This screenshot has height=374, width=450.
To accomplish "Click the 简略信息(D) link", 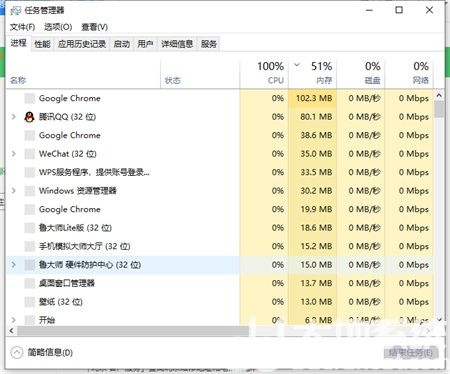I will pyautogui.click(x=50, y=352).
